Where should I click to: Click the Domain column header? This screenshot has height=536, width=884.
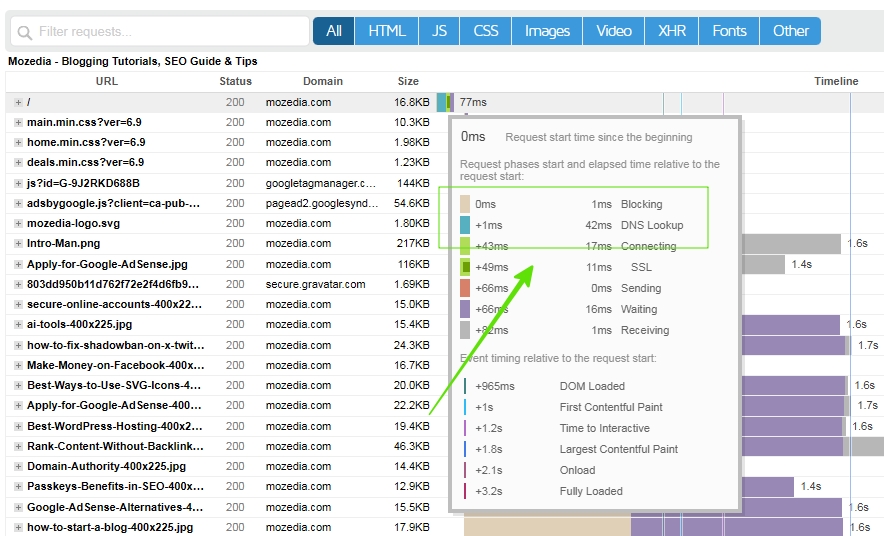pyautogui.click(x=322, y=81)
